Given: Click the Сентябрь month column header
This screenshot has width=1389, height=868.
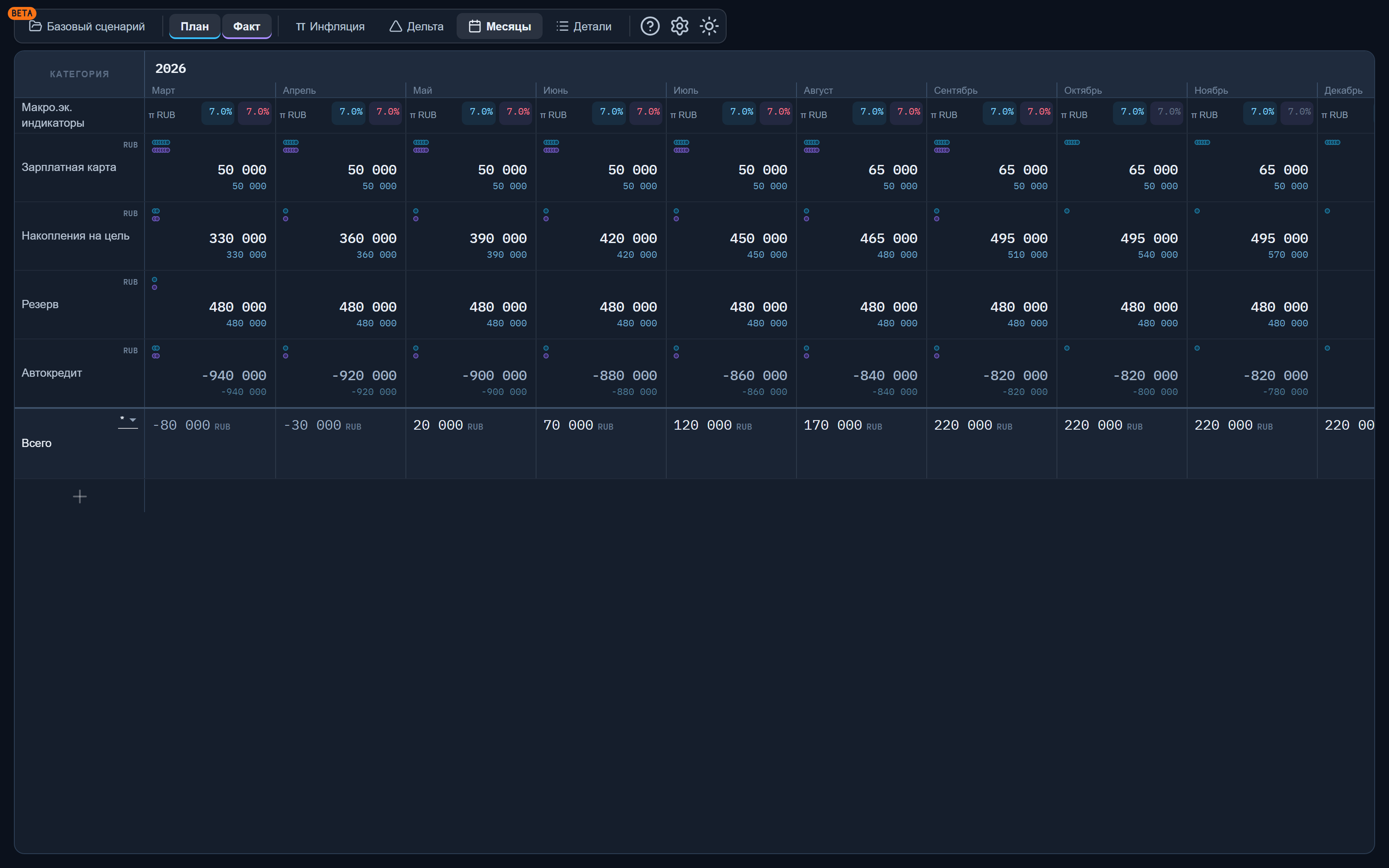Looking at the screenshot, I should click(956, 91).
